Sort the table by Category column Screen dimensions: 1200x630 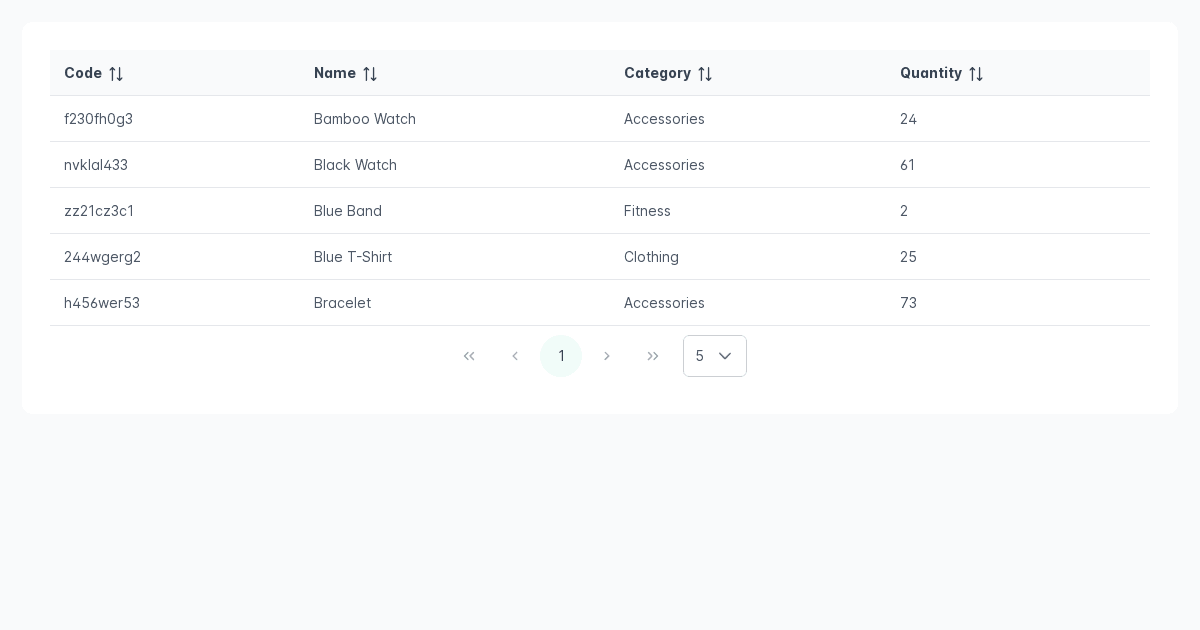click(668, 73)
